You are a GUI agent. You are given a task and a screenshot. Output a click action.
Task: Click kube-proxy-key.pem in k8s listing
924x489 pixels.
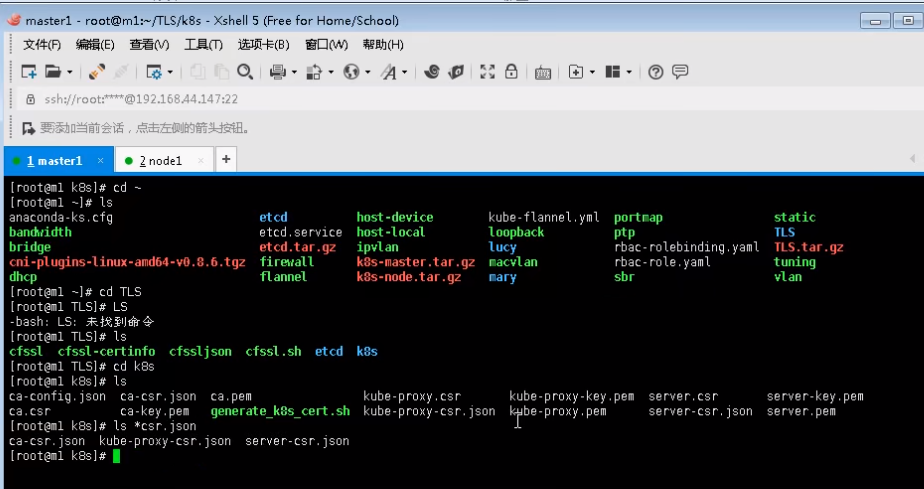[572, 397]
